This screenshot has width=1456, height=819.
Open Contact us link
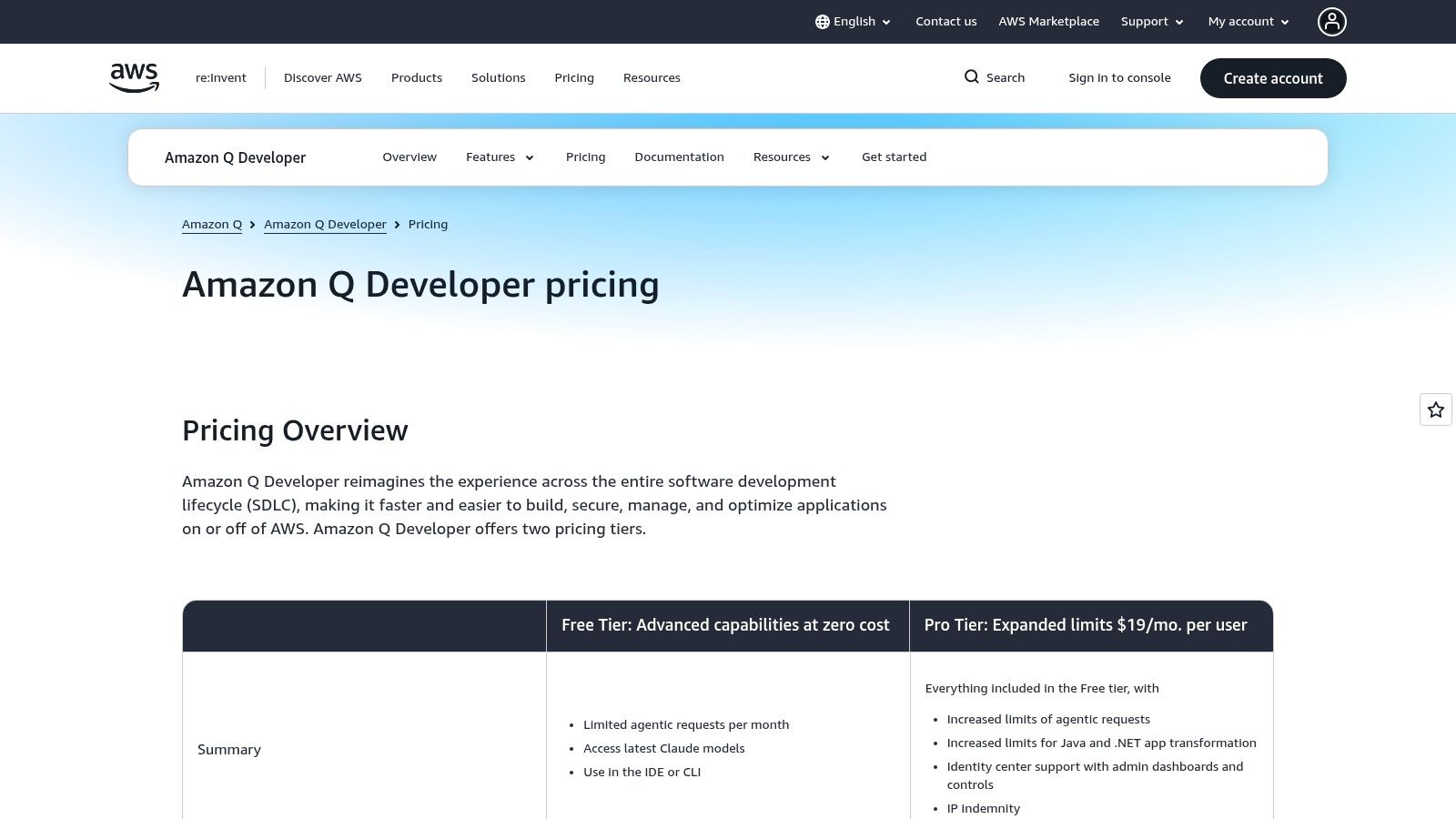(946, 22)
